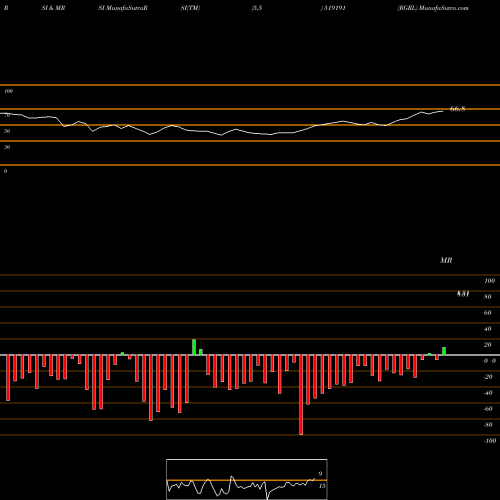Click the 0 label below the RSI panel

[5, 171]
